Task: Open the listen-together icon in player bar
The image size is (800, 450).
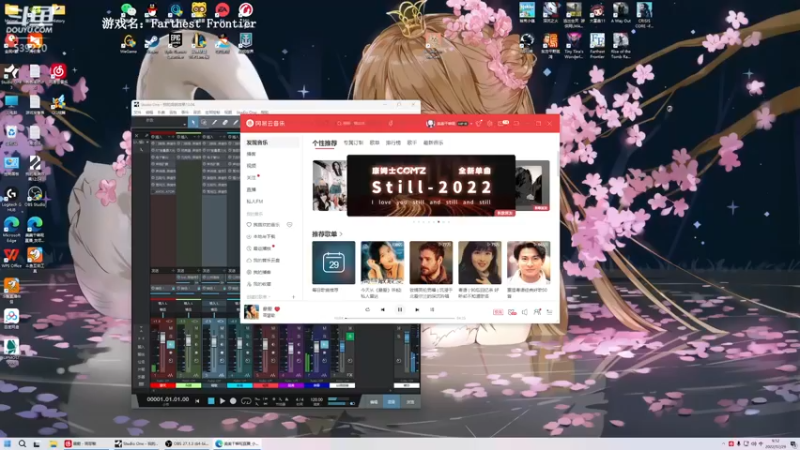Action: point(537,312)
